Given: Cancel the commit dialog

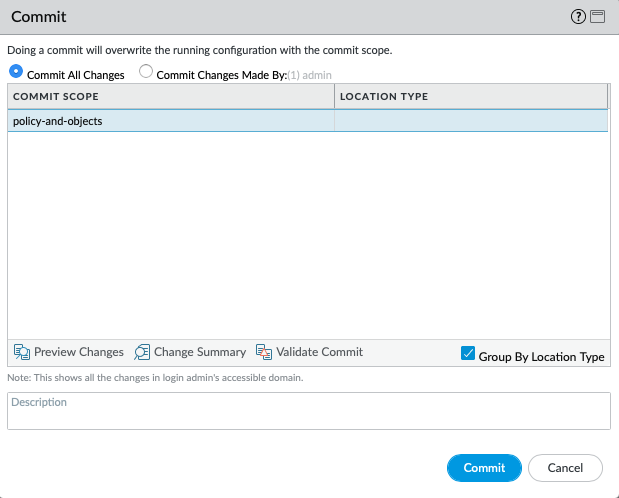Looking at the screenshot, I should click(565, 467).
